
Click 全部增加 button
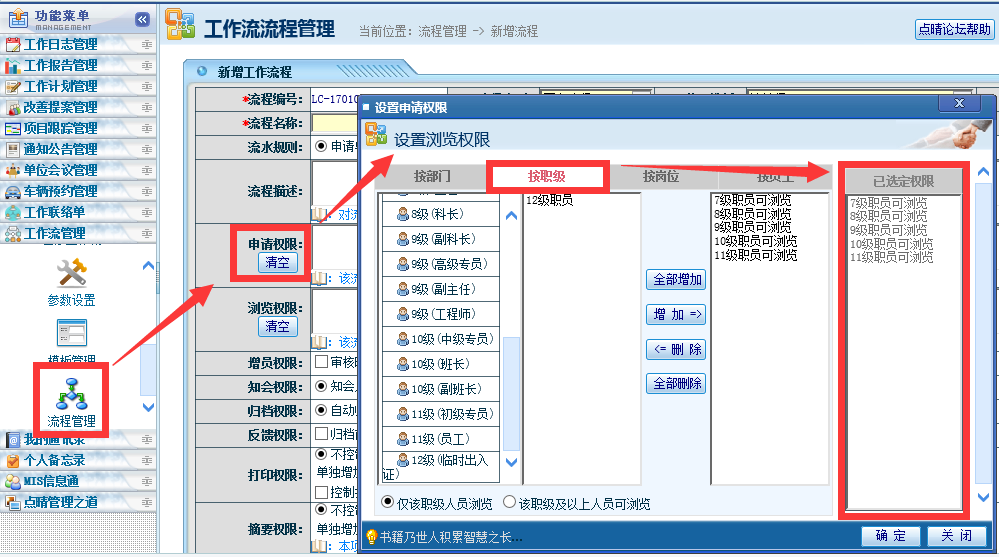[x=677, y=280]
